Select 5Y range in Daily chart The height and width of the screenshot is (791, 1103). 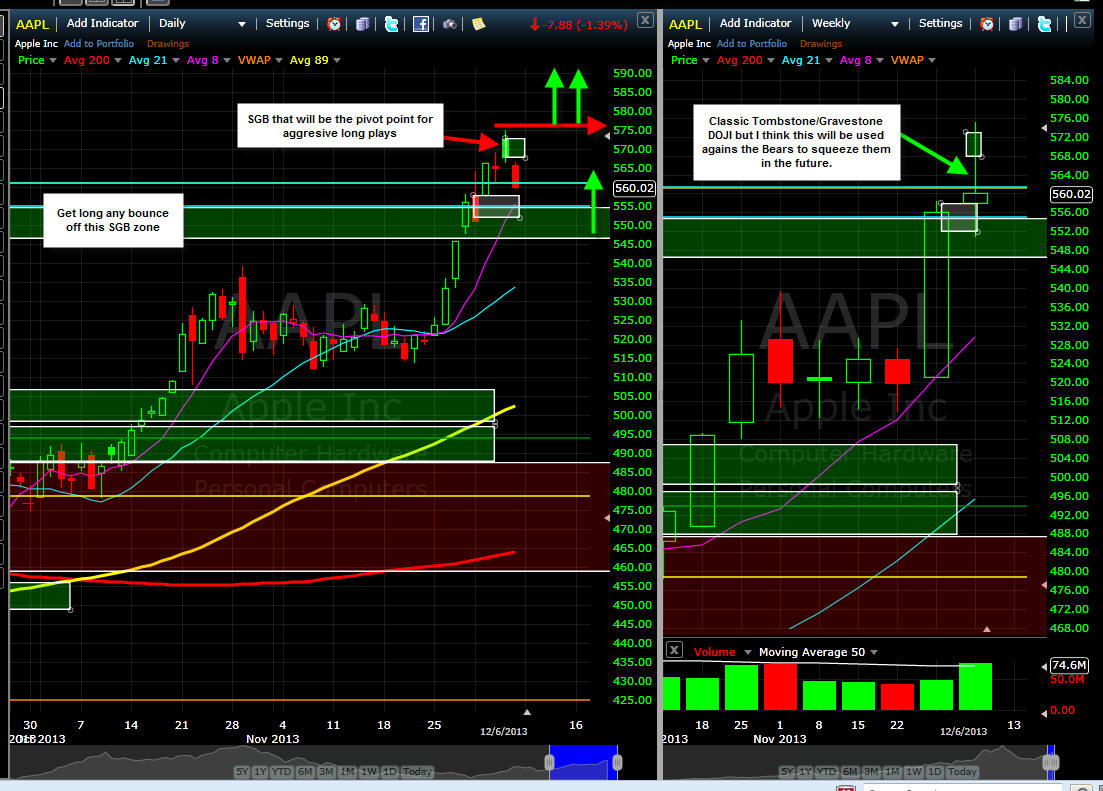point(242,771)
